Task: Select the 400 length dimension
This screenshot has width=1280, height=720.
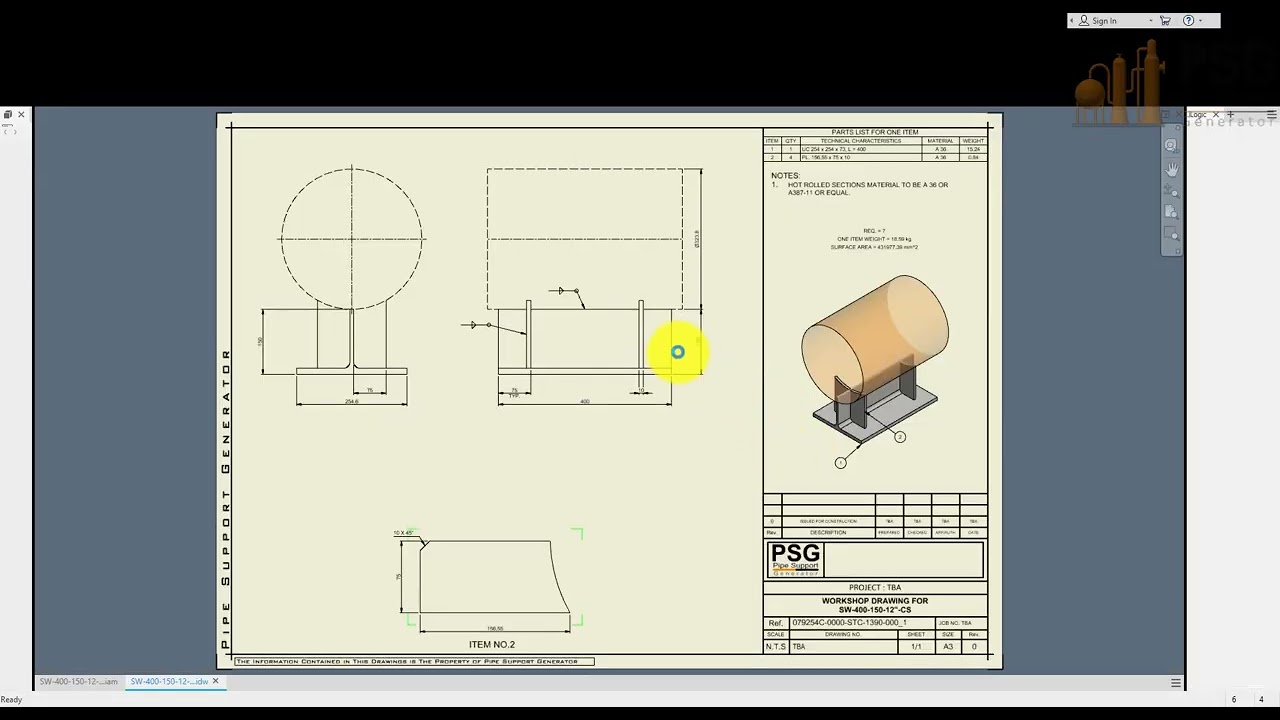Action: pos(585,401)
